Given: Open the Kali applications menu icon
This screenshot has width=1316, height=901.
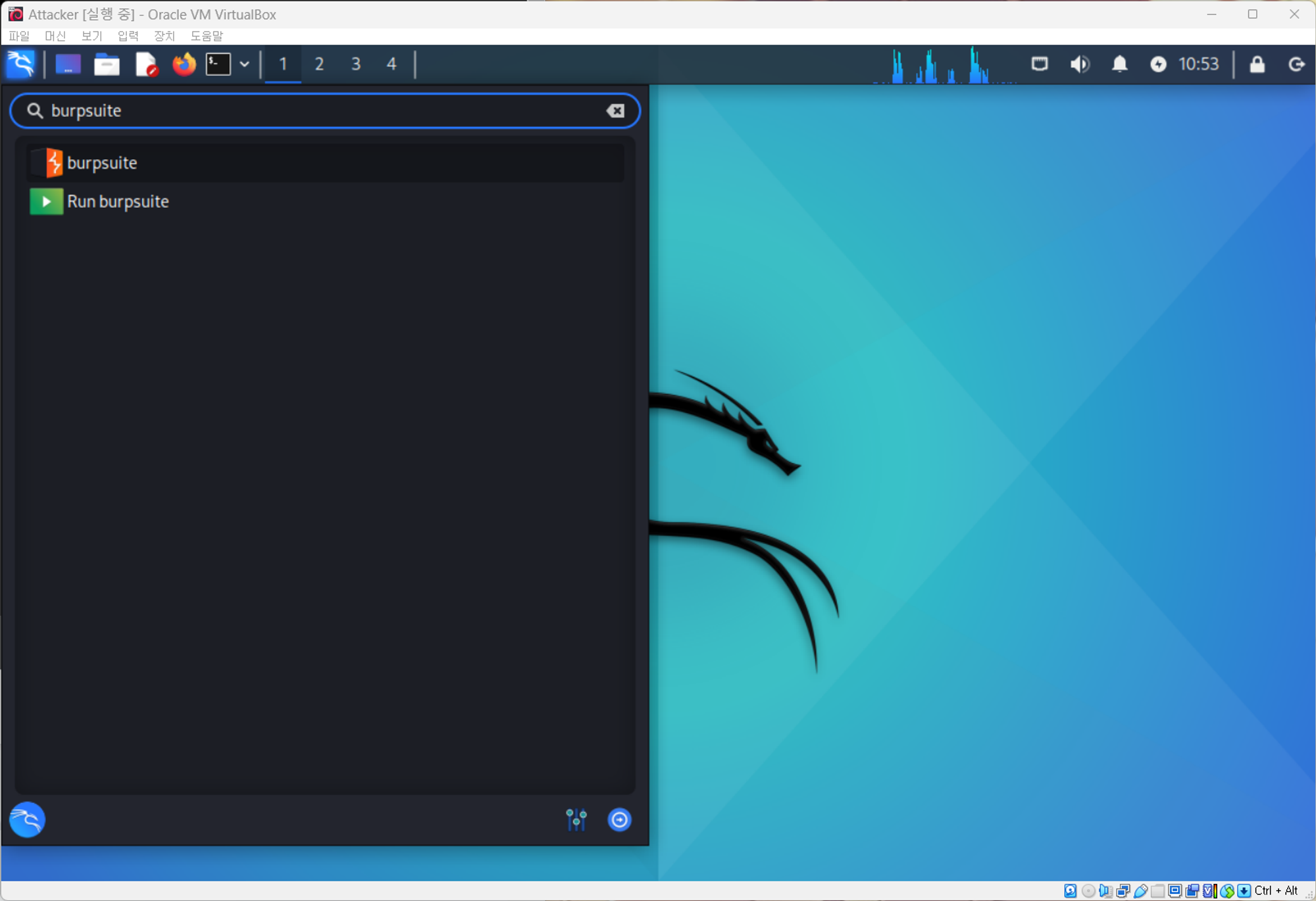Looking at the screenshot, I should 20,64.
